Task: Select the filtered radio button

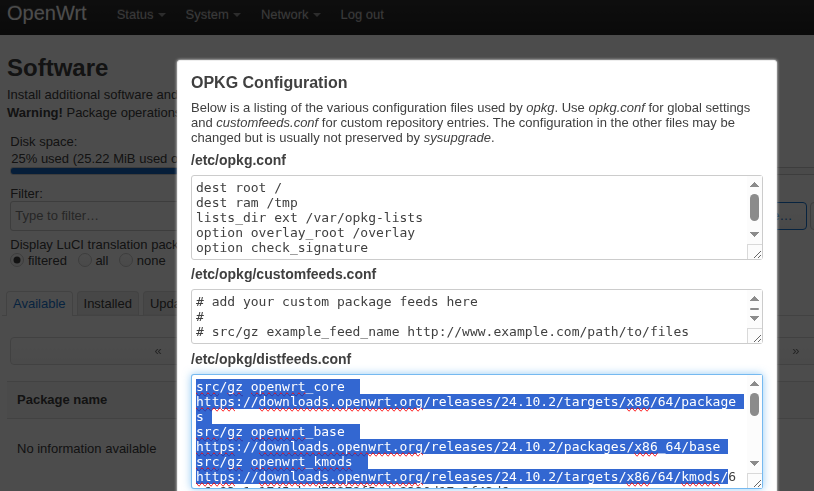Action: pyautogui.click(x=17, y=261)
